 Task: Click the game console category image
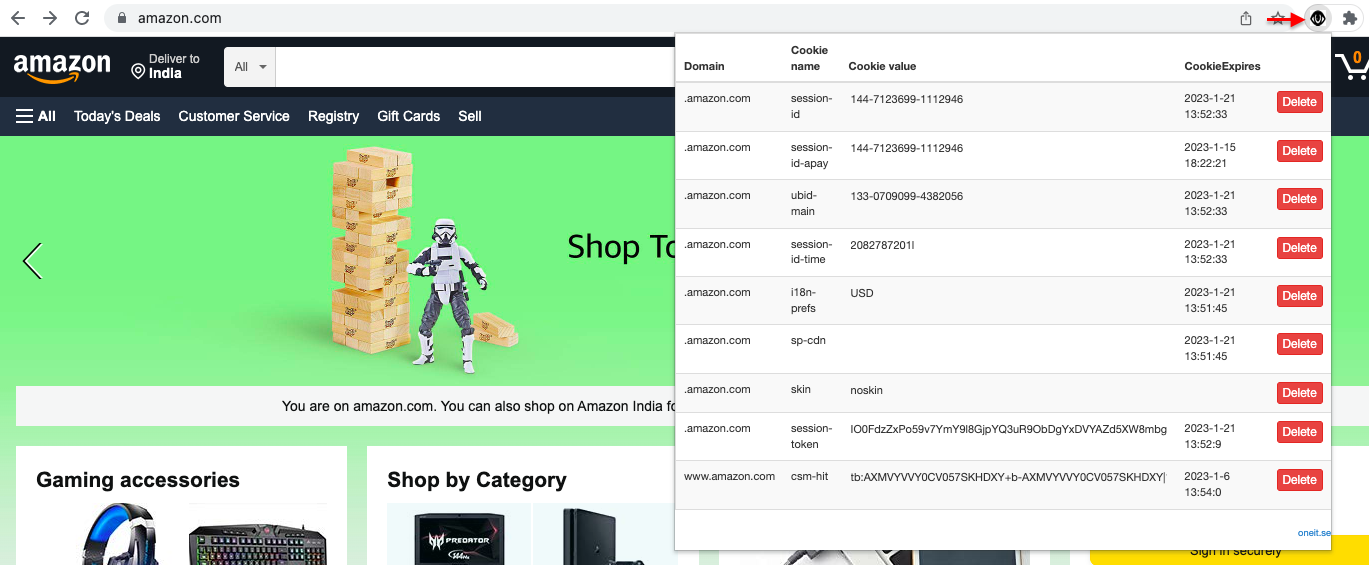(x=604, y=534)
